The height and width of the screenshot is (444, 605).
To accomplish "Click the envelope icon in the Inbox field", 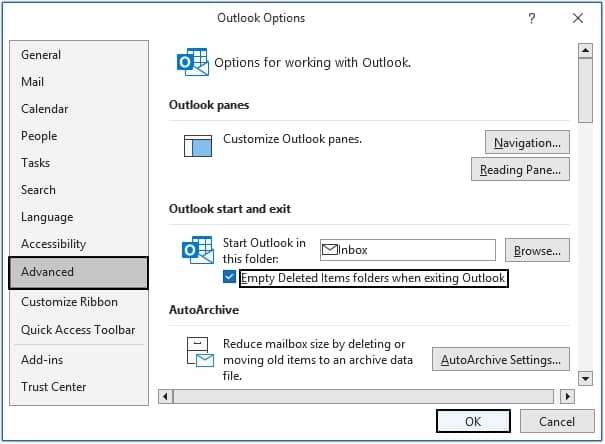I will [330, 250].
